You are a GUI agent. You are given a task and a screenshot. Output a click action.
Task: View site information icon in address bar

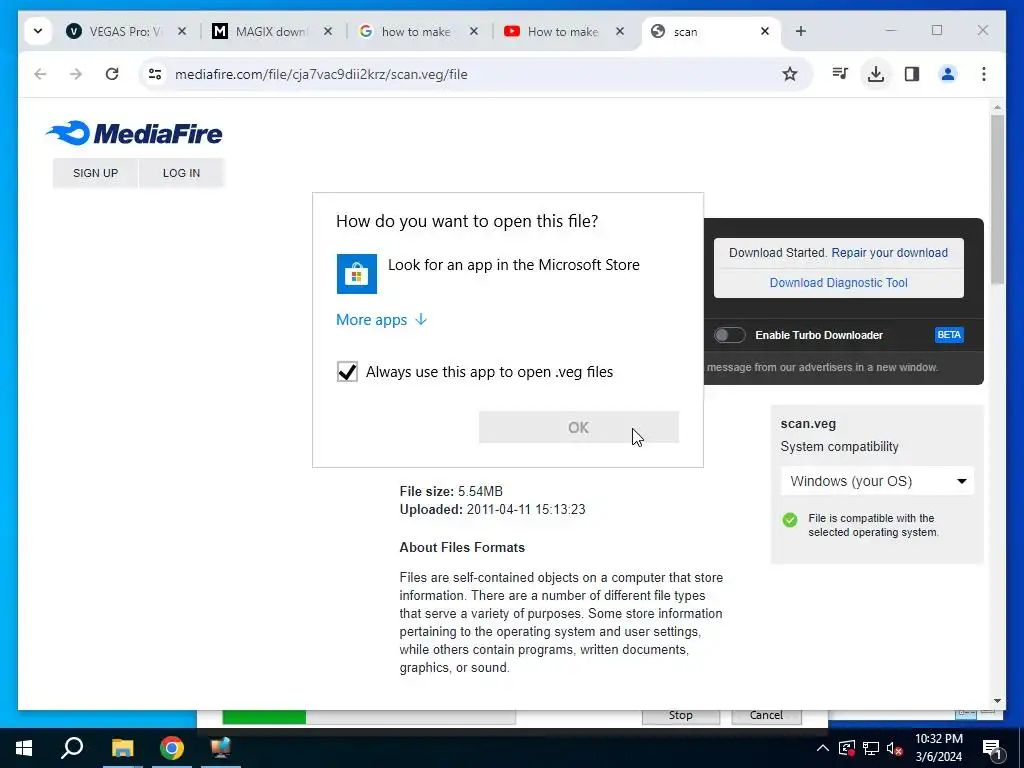pyautogui.click(x=155, y=74)
